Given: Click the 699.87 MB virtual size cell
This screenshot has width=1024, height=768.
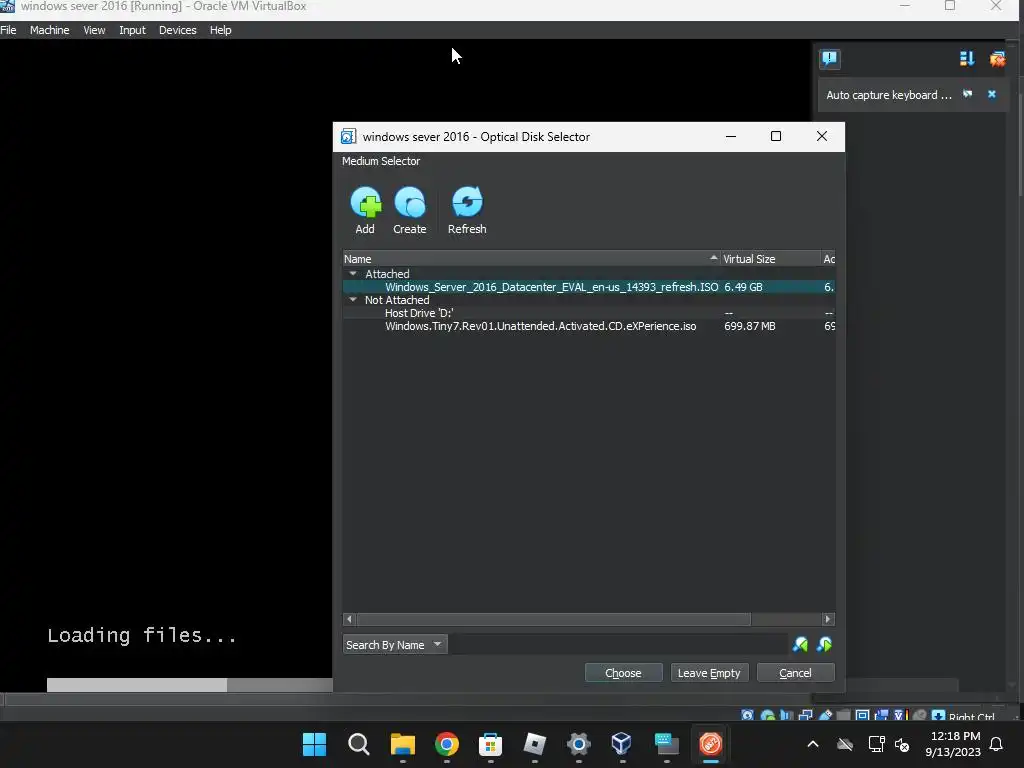Looking at the screenshot, I should pos(750,326).
